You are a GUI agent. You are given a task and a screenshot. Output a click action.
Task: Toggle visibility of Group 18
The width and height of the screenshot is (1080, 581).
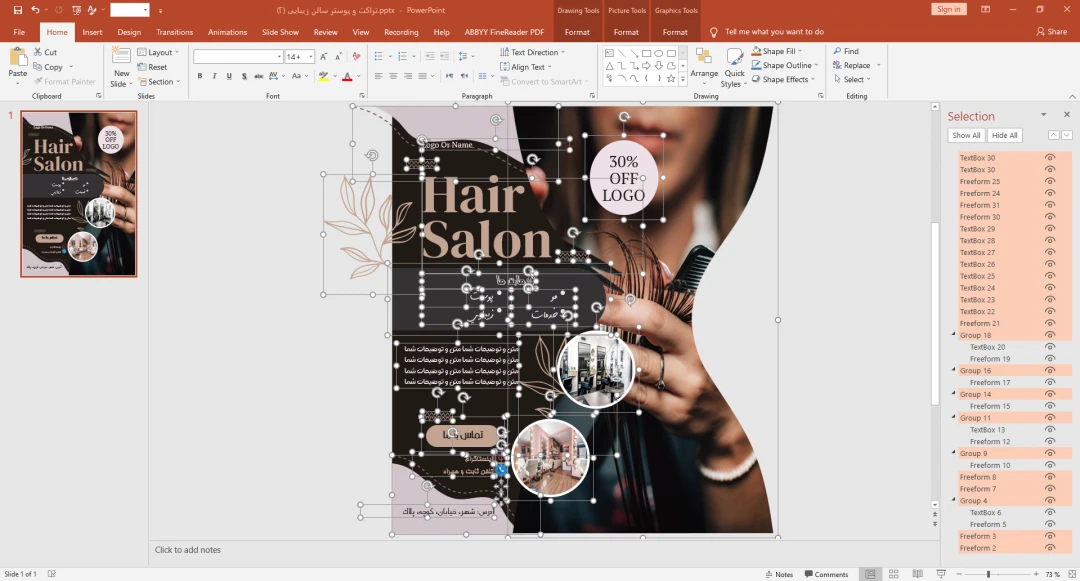click(1050, 335)
